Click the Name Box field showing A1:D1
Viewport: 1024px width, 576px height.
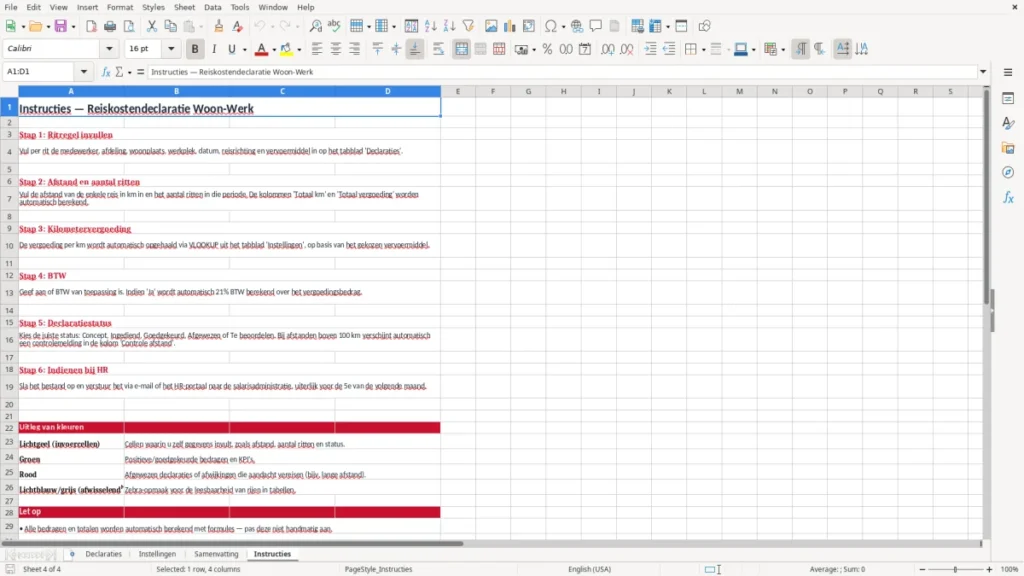(x=40, y=72)
